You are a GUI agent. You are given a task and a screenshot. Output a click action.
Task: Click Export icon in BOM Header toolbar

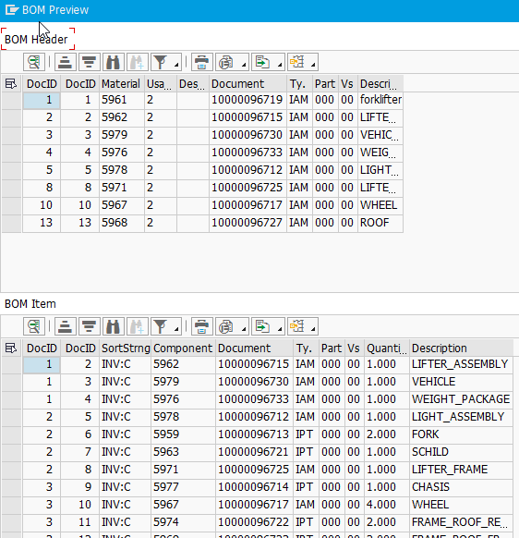pos(263,62)
